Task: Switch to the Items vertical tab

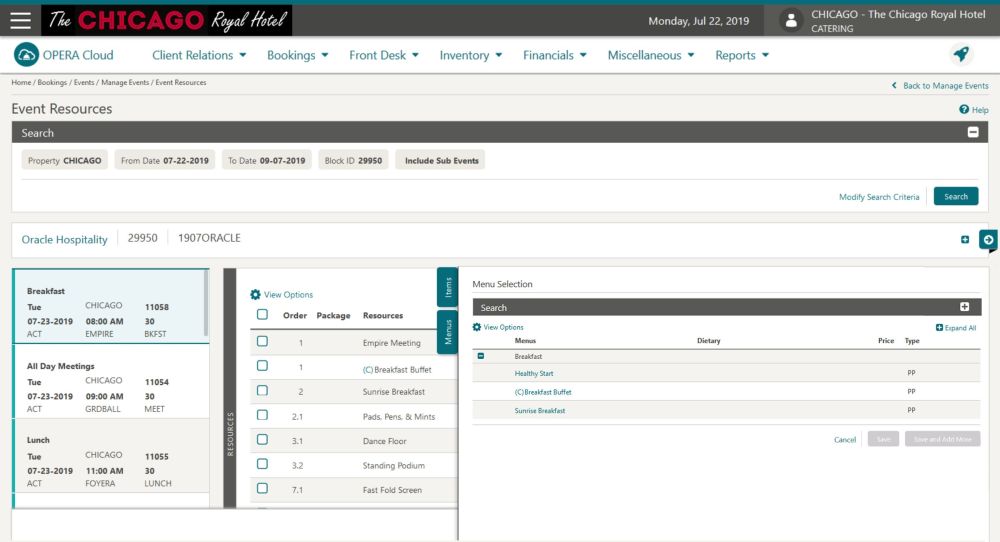Action: (448, 287)
